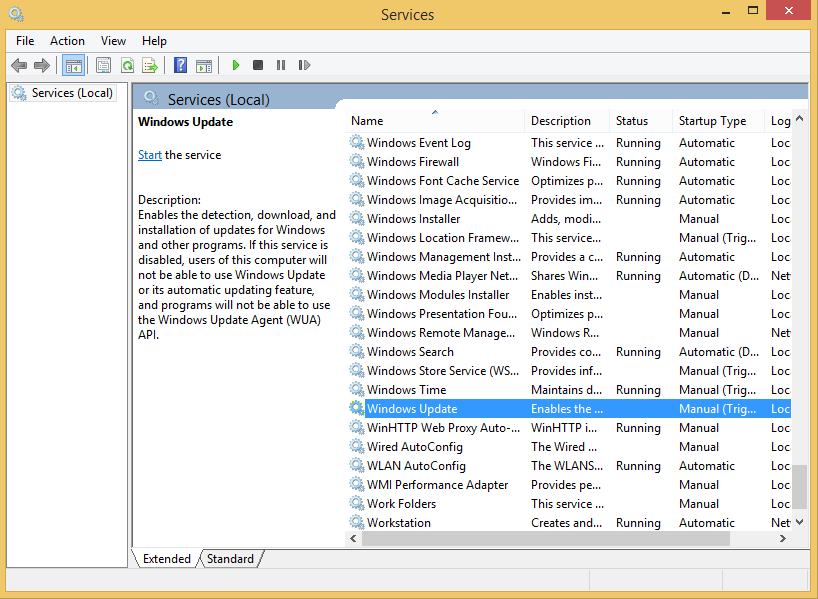The height and width of the screenshot is (599, 818).
Task: Select the Windows Modules Installer service
Action: click(x=568, y=294)
